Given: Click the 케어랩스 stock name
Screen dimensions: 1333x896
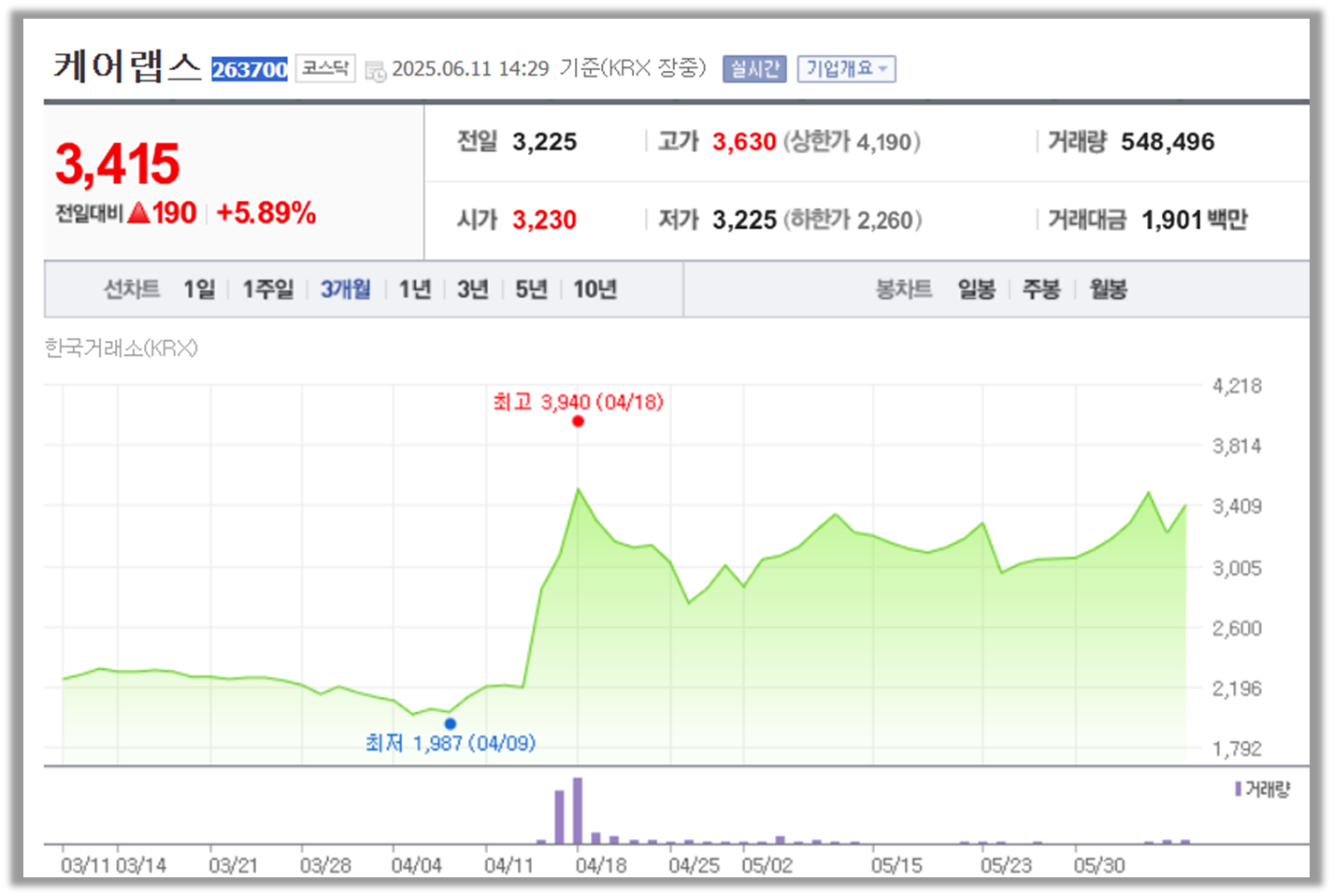Looking at the screenshot, I should (127, 66).
